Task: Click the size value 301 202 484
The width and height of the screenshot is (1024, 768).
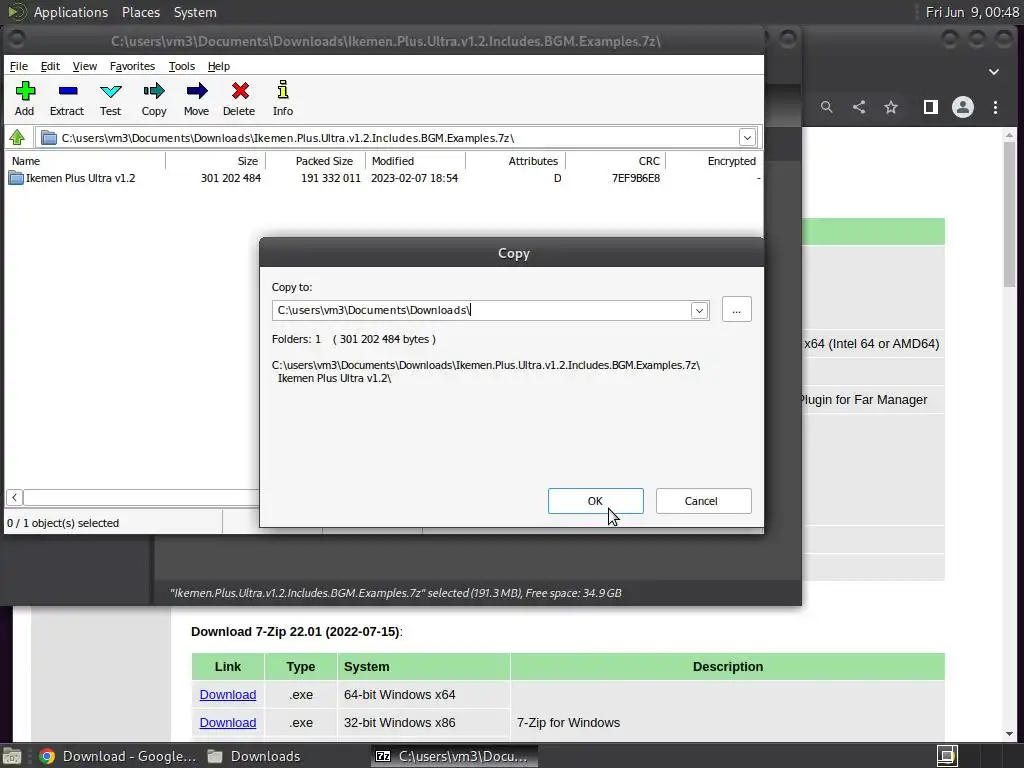Action: [x=231, y=178]
